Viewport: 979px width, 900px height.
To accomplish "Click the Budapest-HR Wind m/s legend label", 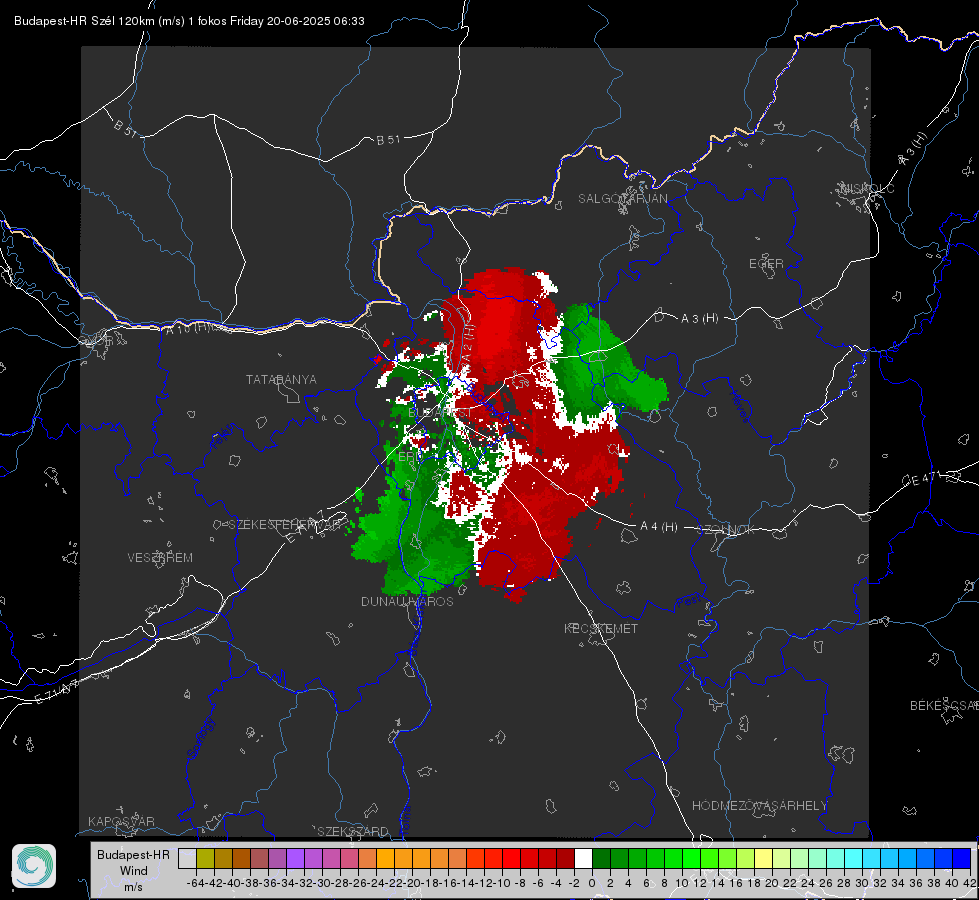I will [134, 871].
